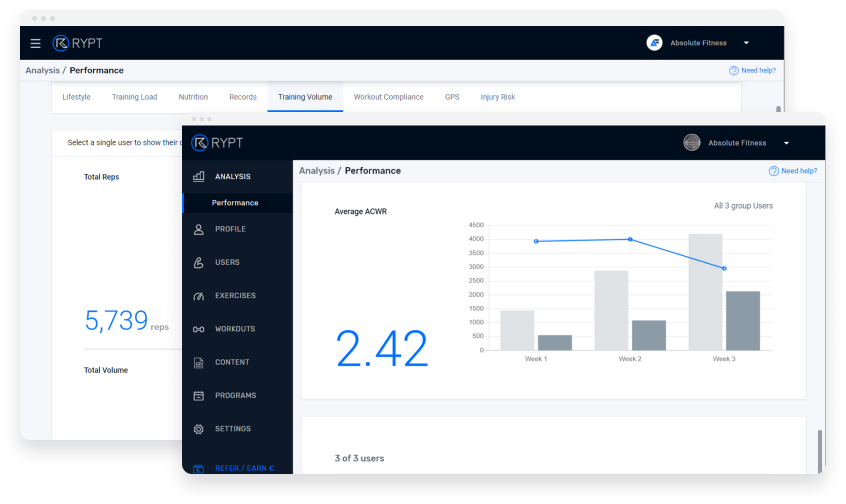Screen dimensions: 846x504
Task: Open the Workout Compliance tab
Action: [x=388, y=97]
